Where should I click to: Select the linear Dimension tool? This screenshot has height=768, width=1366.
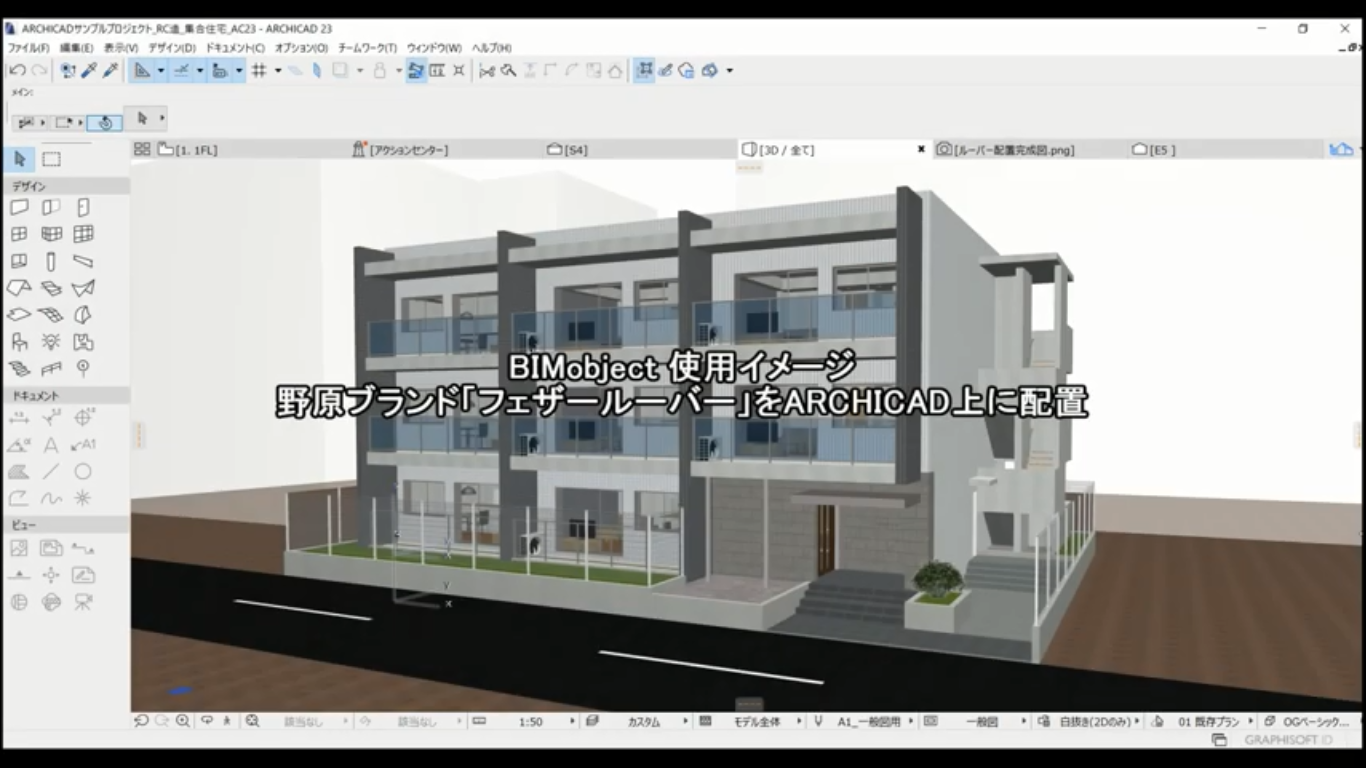pyautogui.click(x=19, y=417)
